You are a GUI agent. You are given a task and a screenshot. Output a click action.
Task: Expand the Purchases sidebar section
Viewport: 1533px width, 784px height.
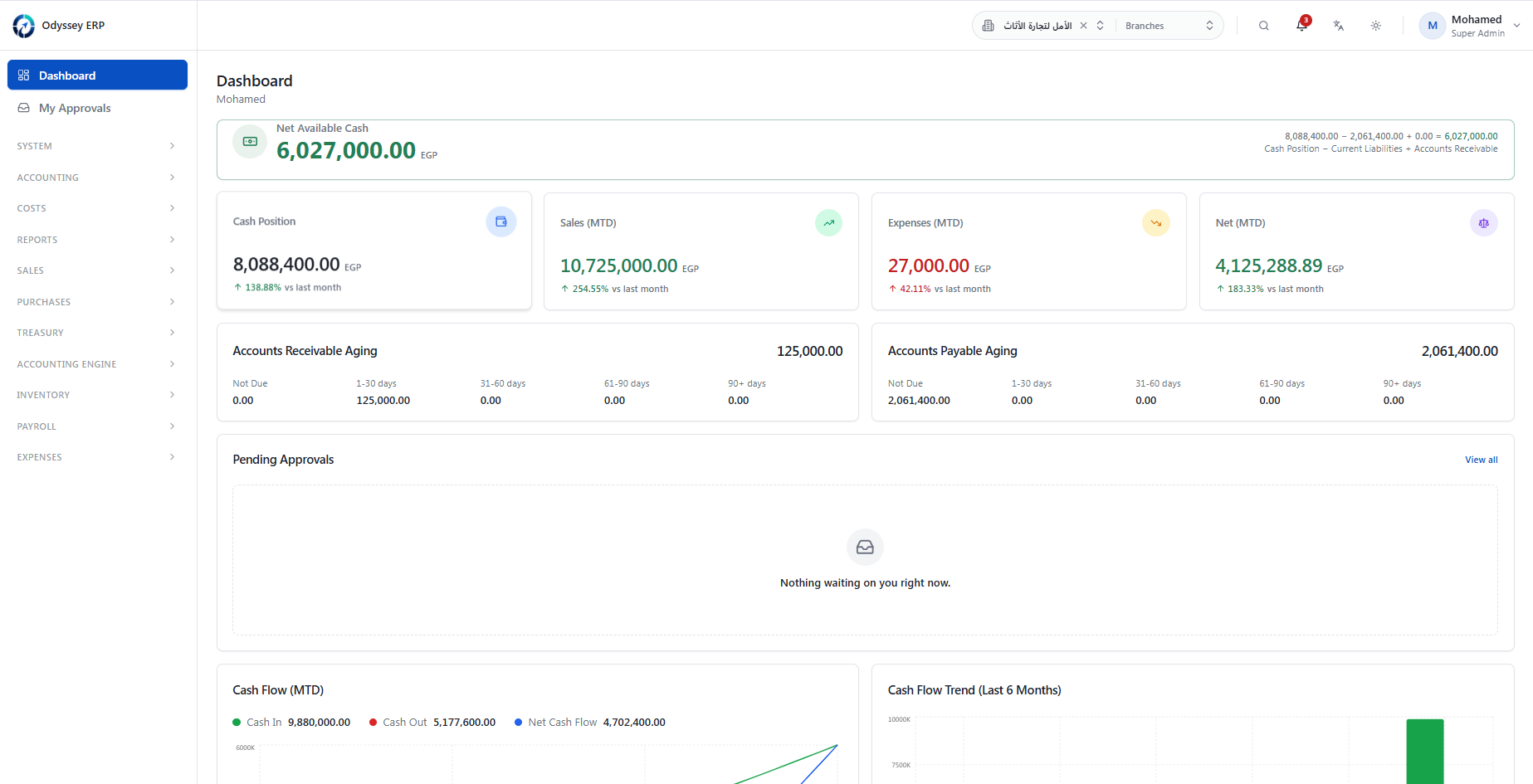[97, 302]
